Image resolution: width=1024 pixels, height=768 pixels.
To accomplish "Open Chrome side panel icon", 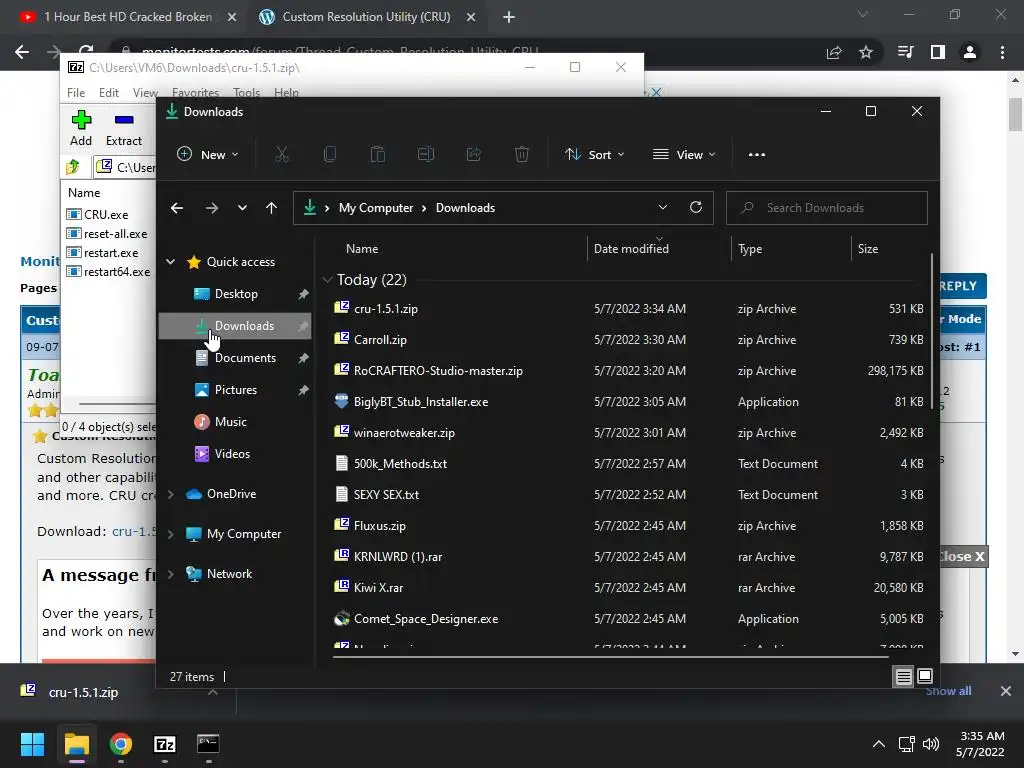I will click(938, 52).
